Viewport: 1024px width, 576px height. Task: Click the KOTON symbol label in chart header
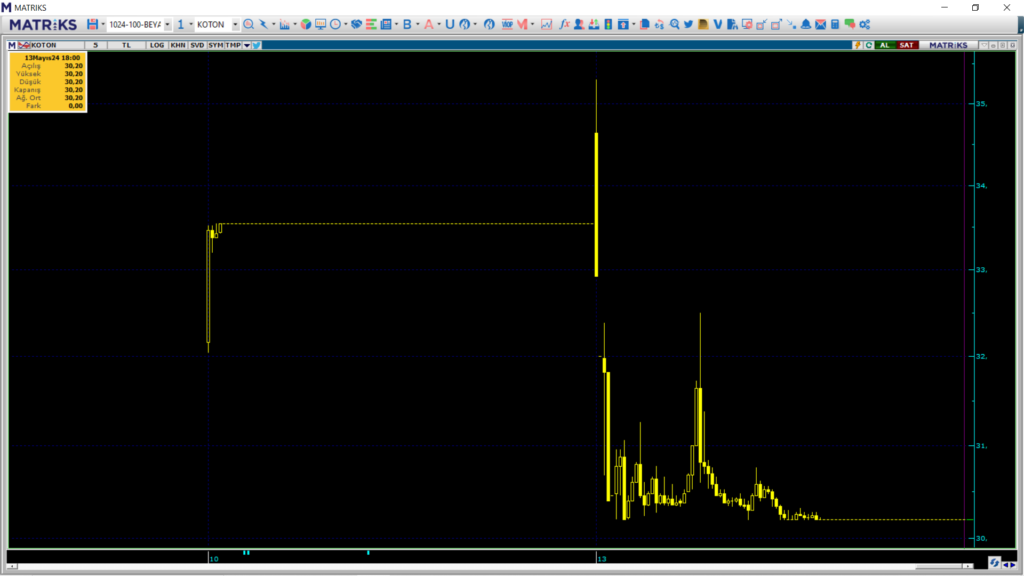[43, 45]
